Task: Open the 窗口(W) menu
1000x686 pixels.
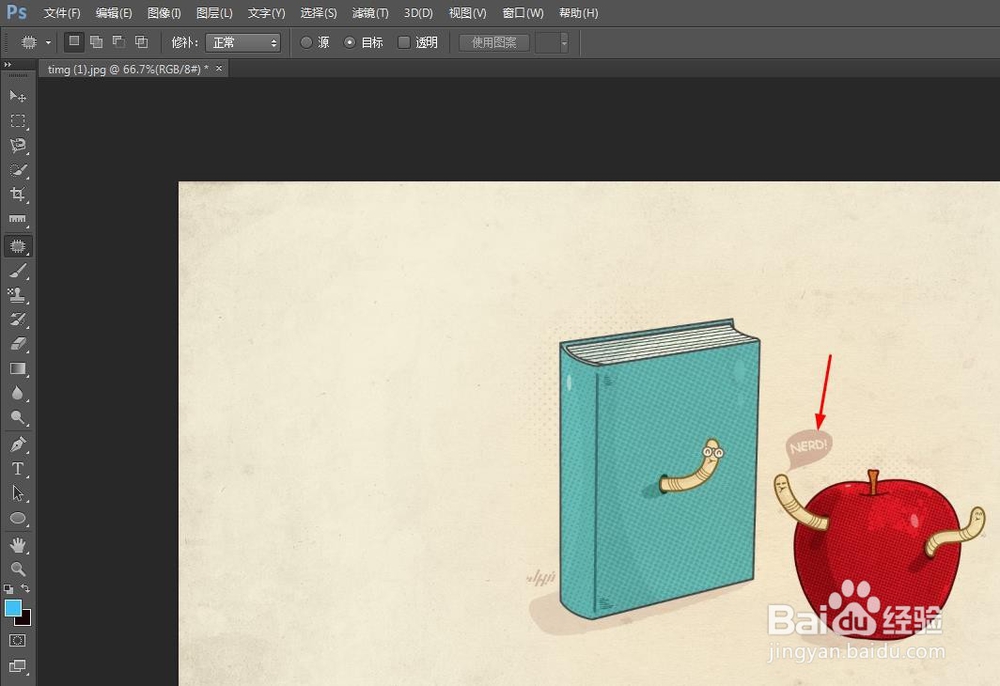Action: (523, 13)
